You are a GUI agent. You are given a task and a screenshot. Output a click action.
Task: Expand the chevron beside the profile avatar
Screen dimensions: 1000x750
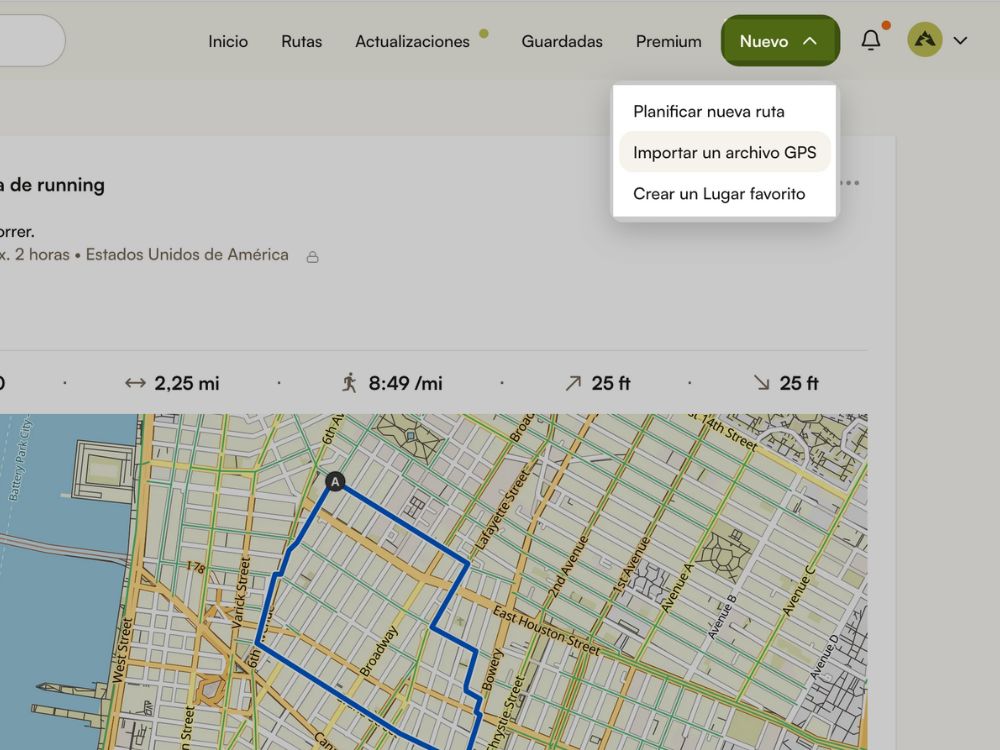[960, 41]
